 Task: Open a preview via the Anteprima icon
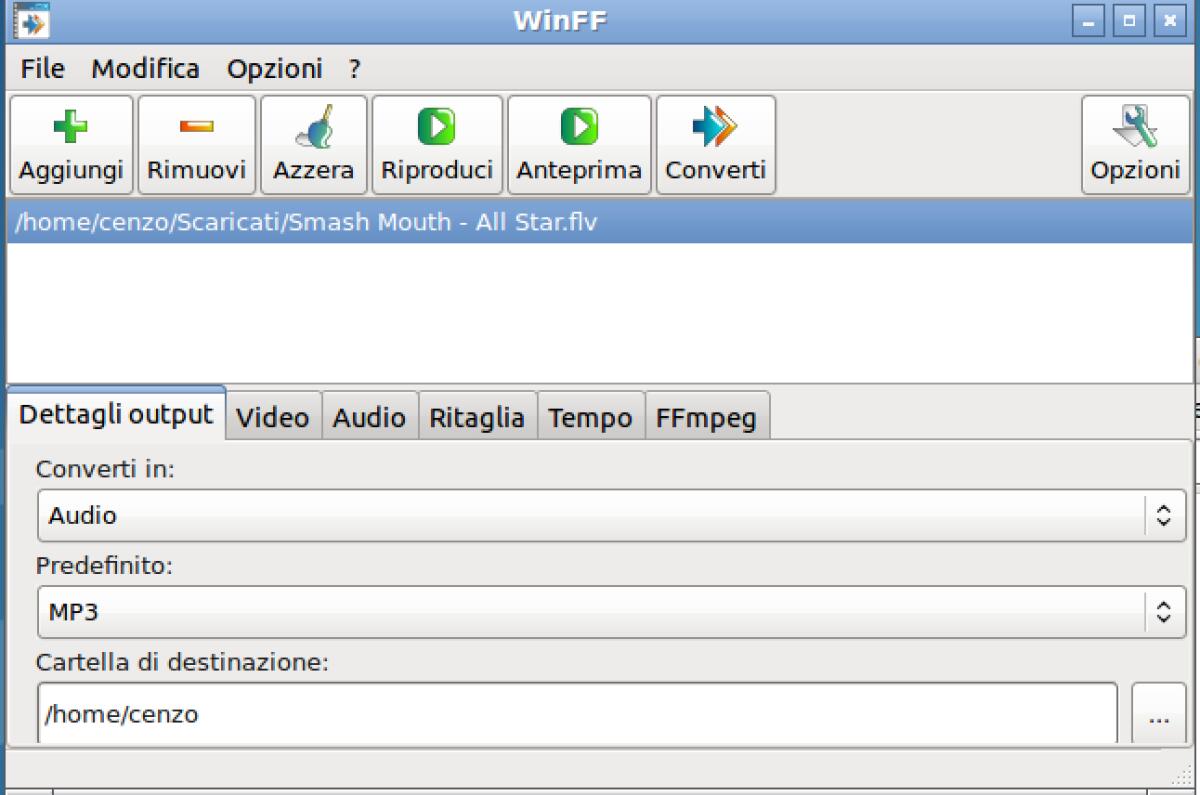pyautogui.click(x=579, y=143)
